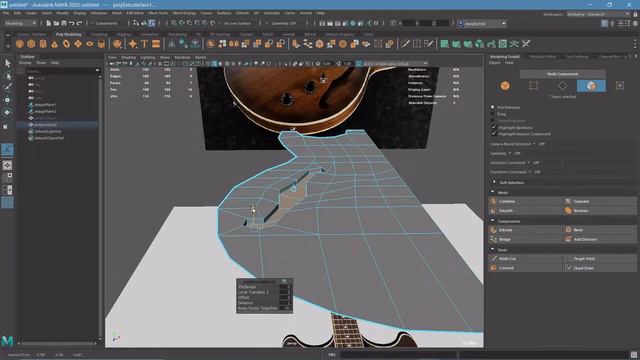
Task: Click the first green UV shelf icon
Action: 444,44
